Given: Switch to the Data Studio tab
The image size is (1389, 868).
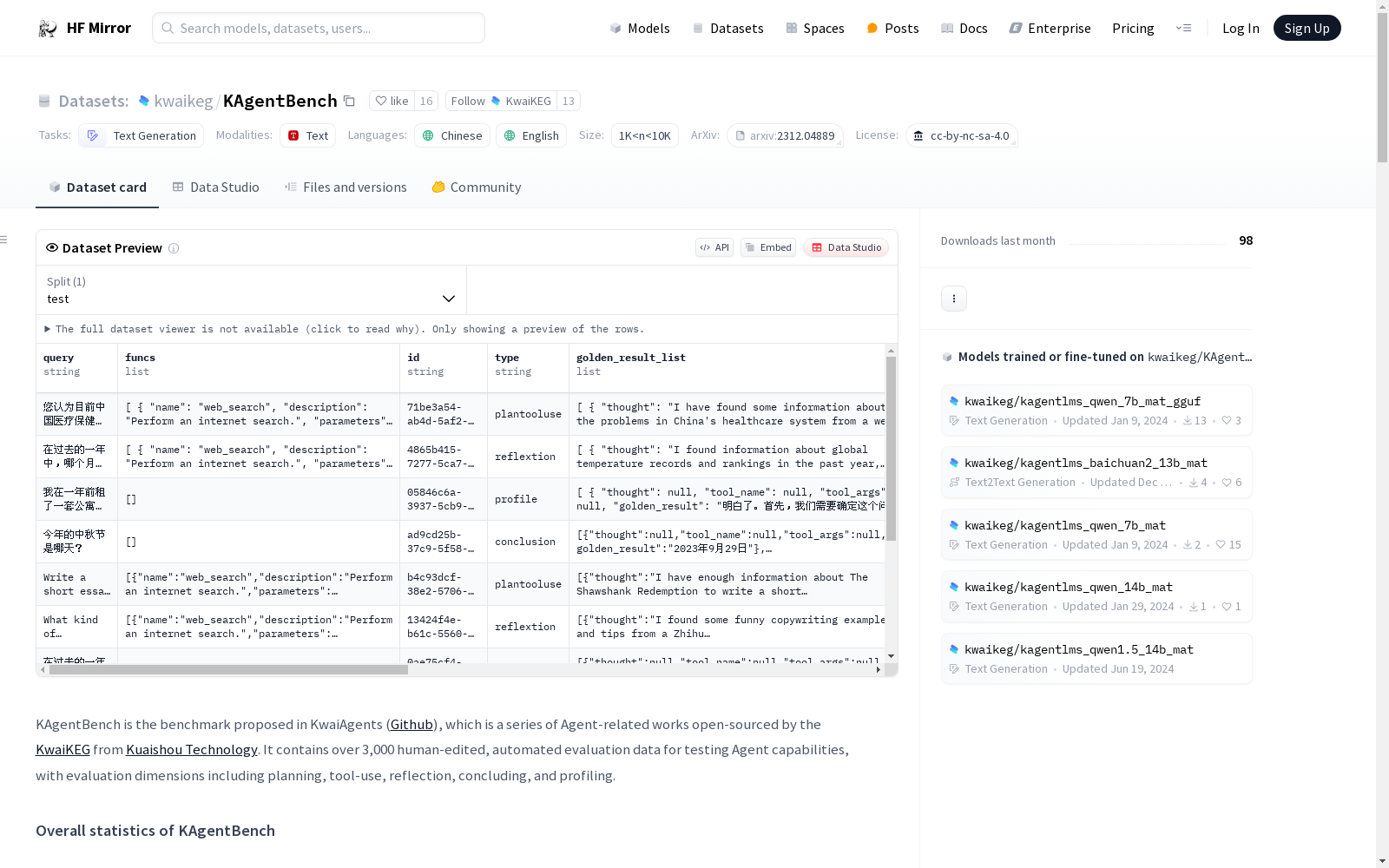Looking at the screenshot, I should tap(215, 187).
